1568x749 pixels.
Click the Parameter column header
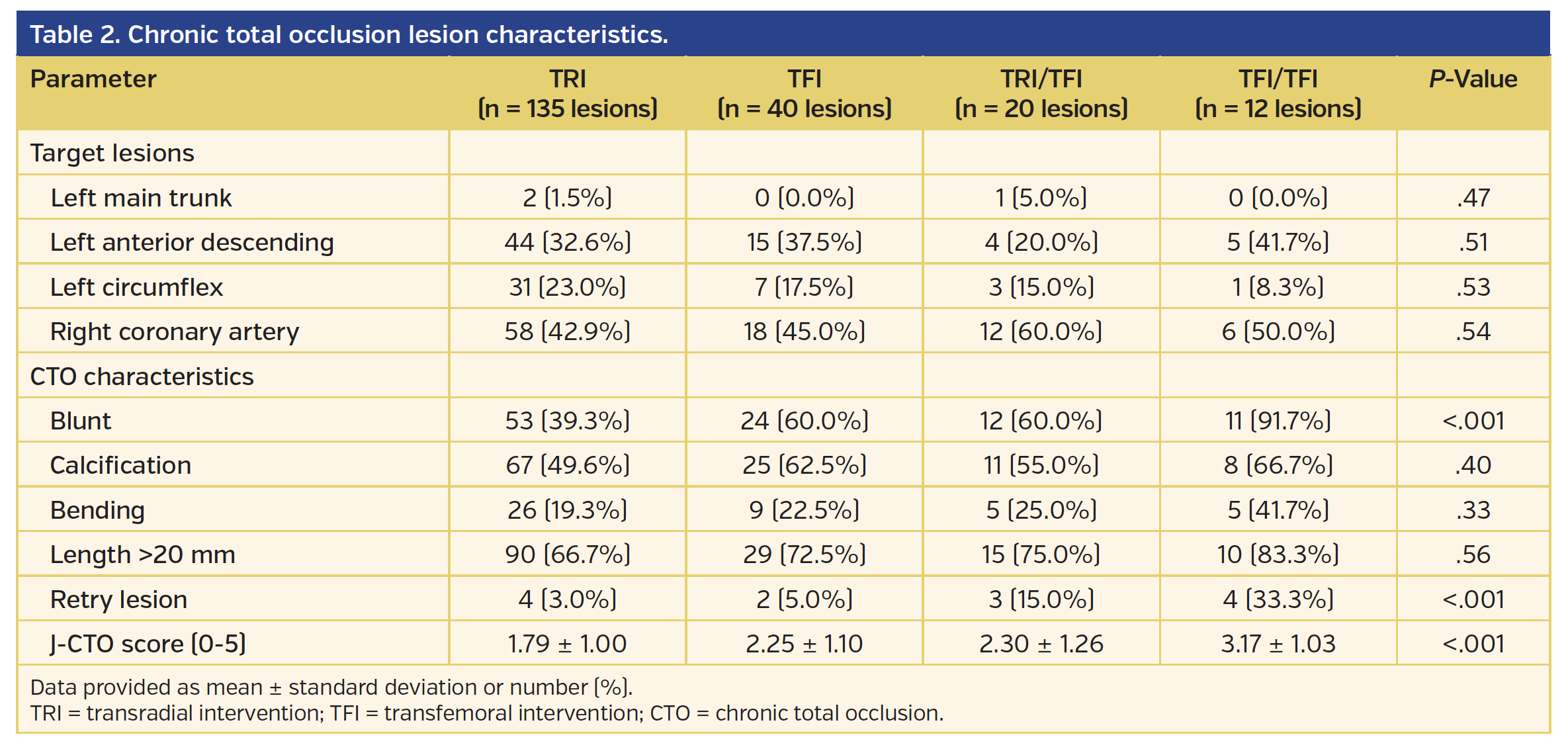[93, 79]
